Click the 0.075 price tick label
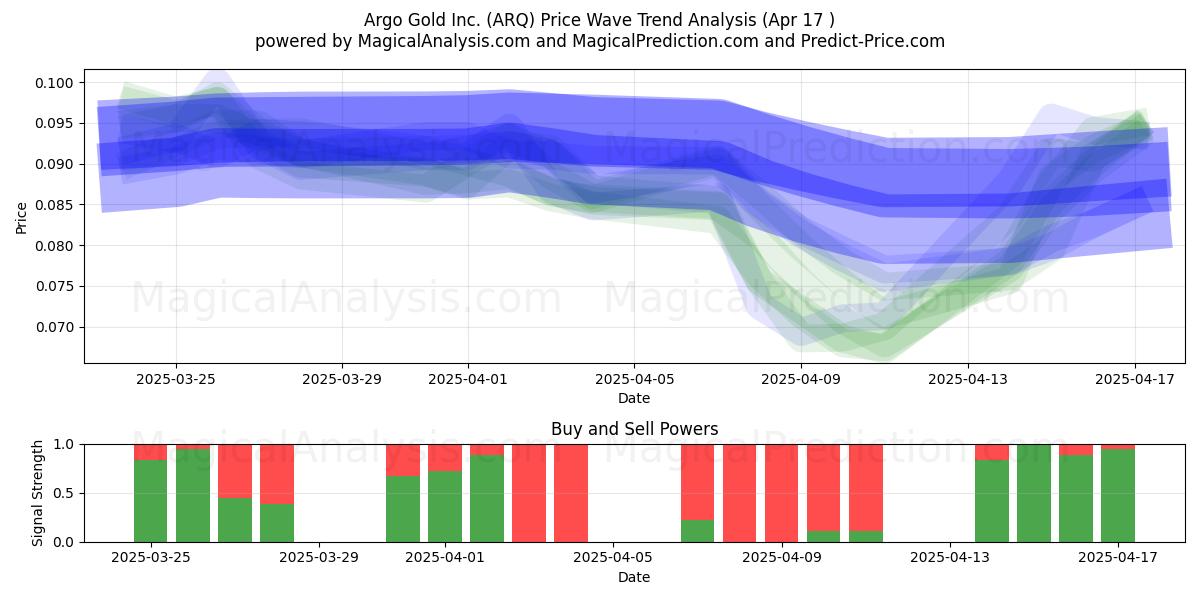 55,286
